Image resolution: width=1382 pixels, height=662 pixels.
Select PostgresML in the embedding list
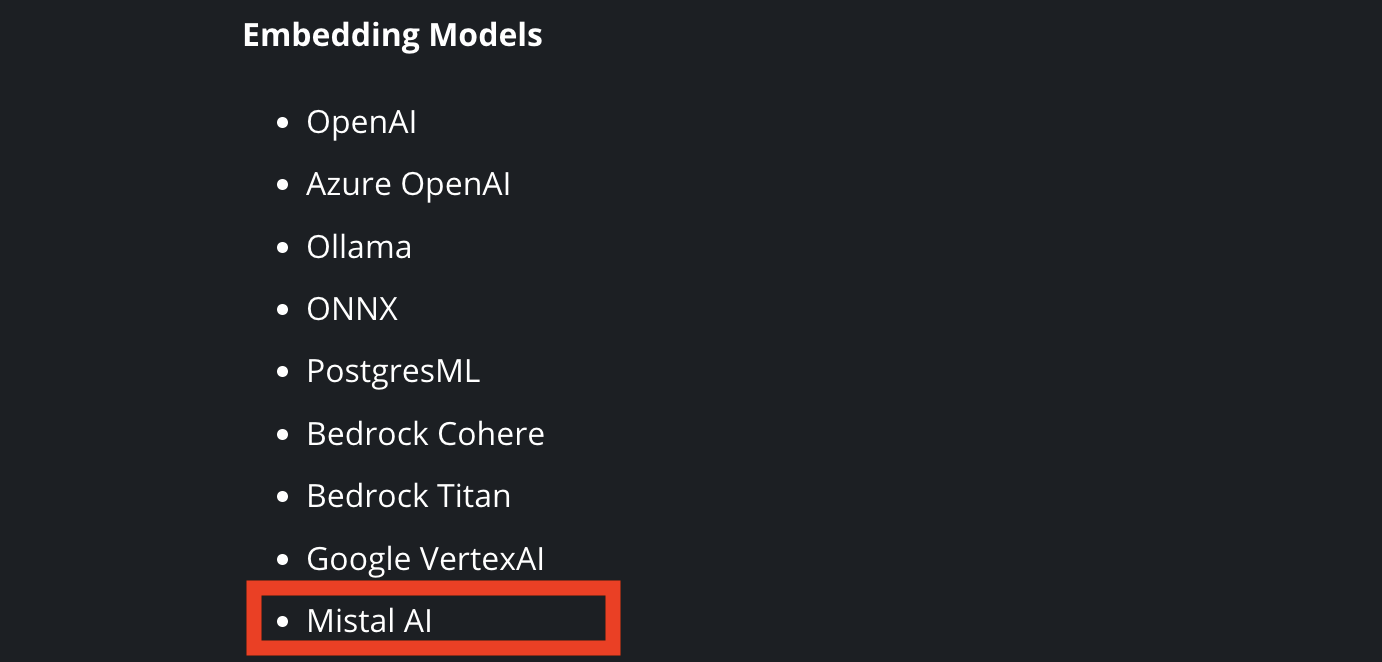393,371
